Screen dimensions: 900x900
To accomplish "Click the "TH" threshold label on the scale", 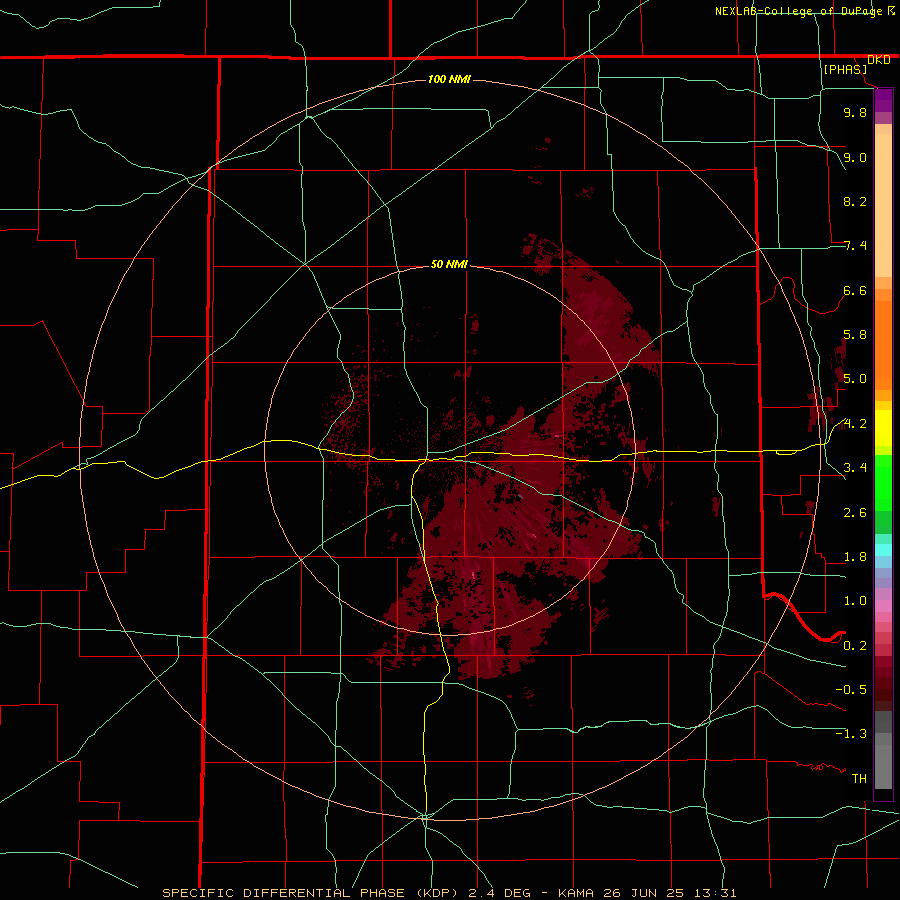I will 859,779.
